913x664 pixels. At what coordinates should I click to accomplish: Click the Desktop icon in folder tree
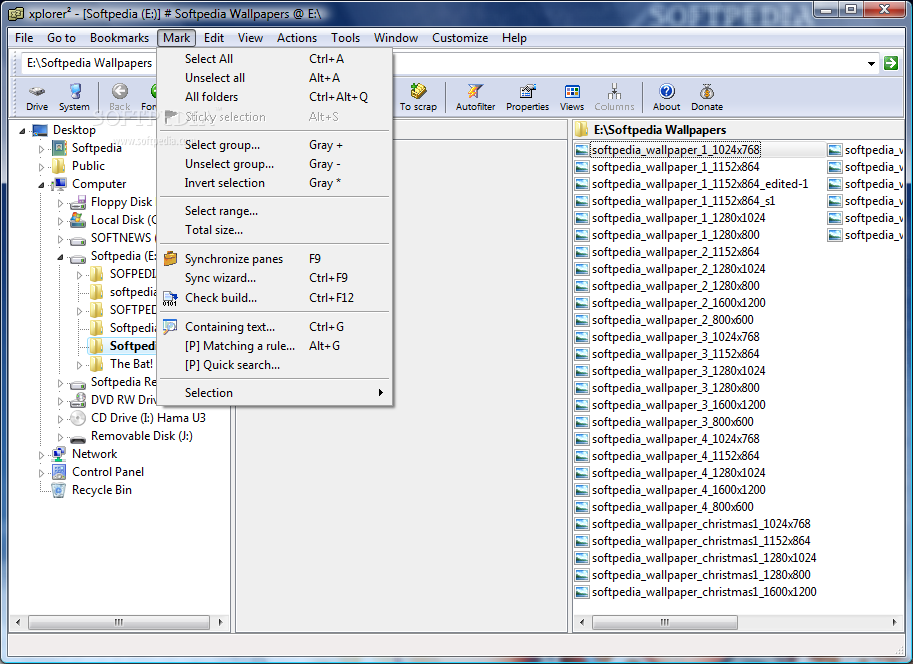tap(40, 130)
